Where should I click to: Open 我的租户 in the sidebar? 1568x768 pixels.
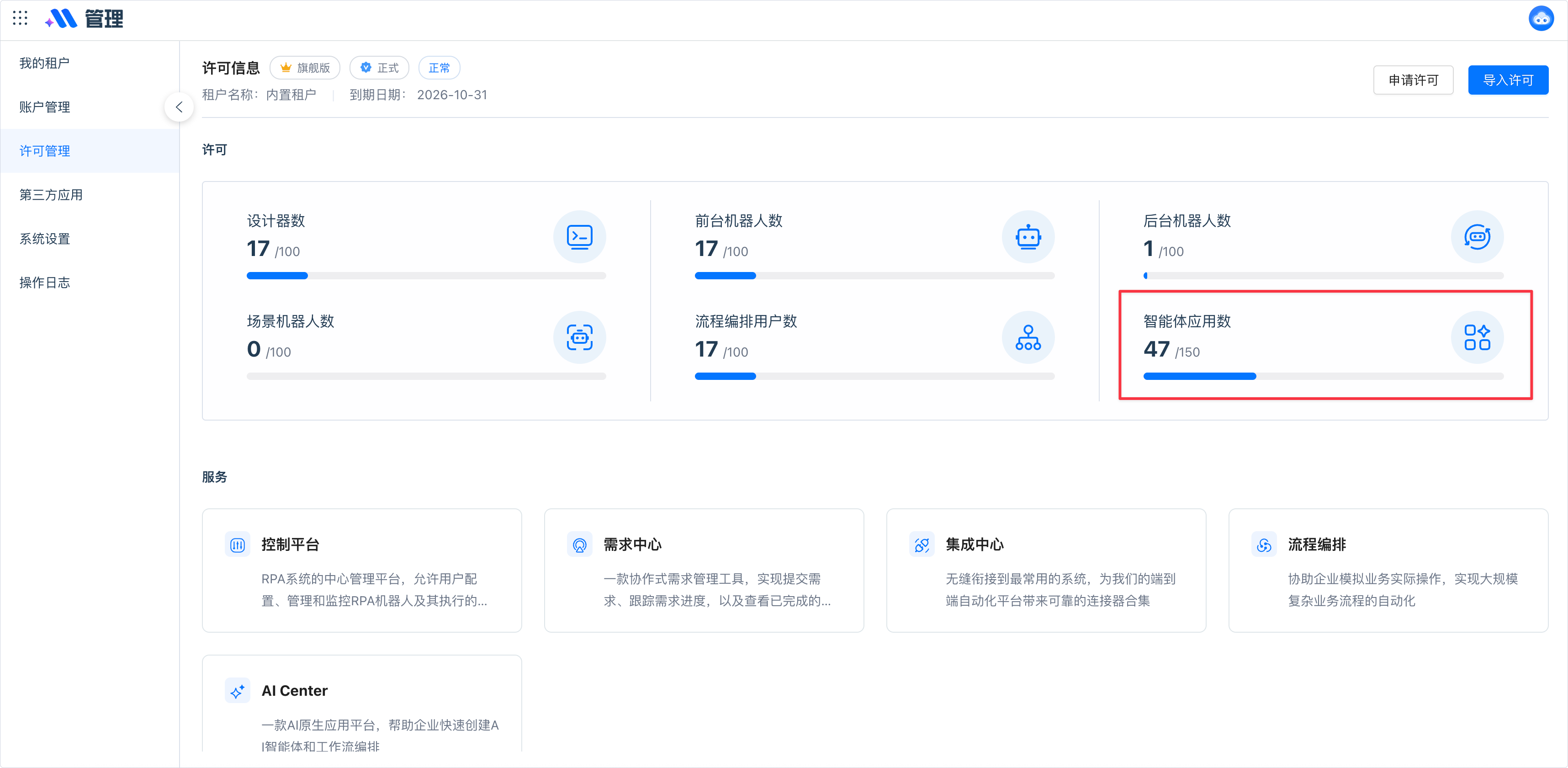44,63
